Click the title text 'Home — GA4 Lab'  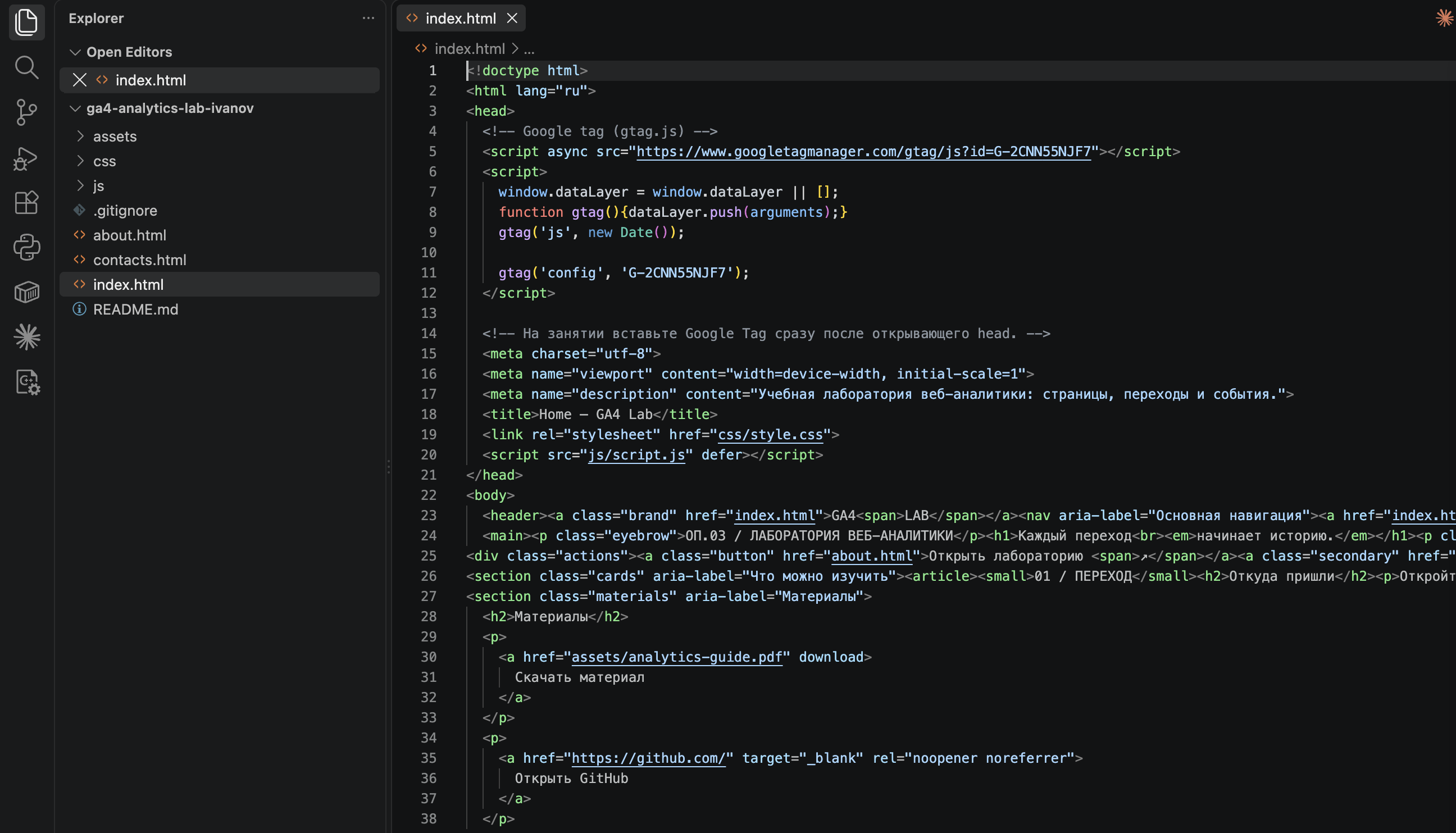595,414
